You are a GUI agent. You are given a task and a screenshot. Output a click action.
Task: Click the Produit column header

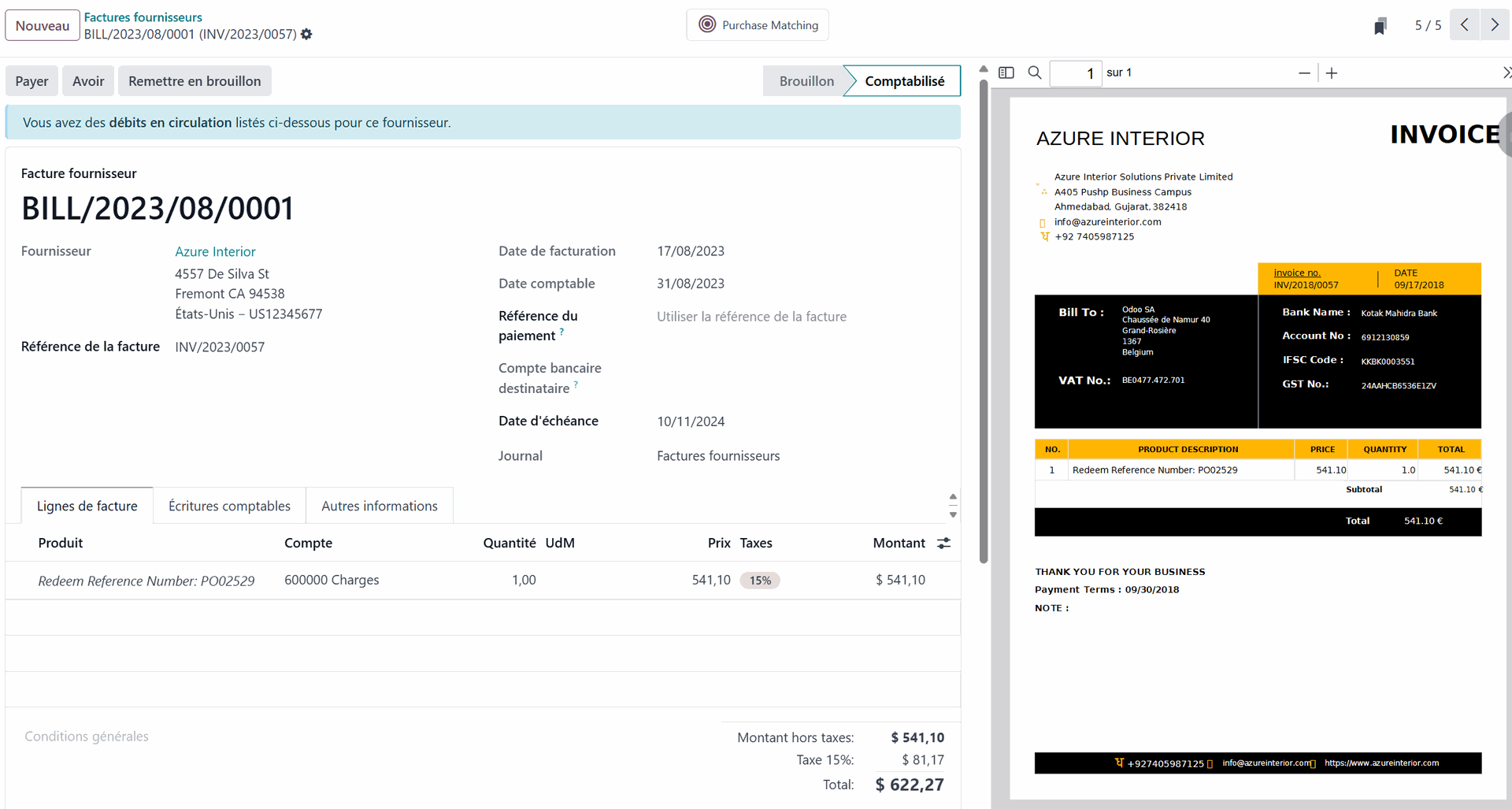coord(61,543)
